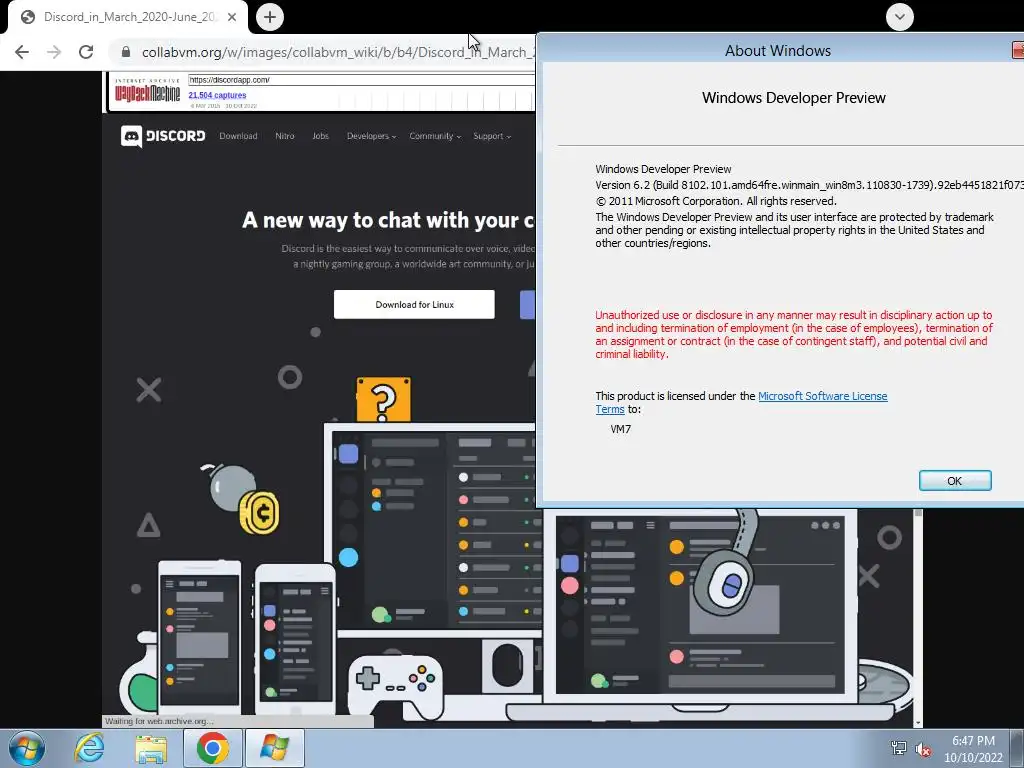Click the red unauthorized use warning text
This screenshot has width=1024, height=768.
pos(793,334)
